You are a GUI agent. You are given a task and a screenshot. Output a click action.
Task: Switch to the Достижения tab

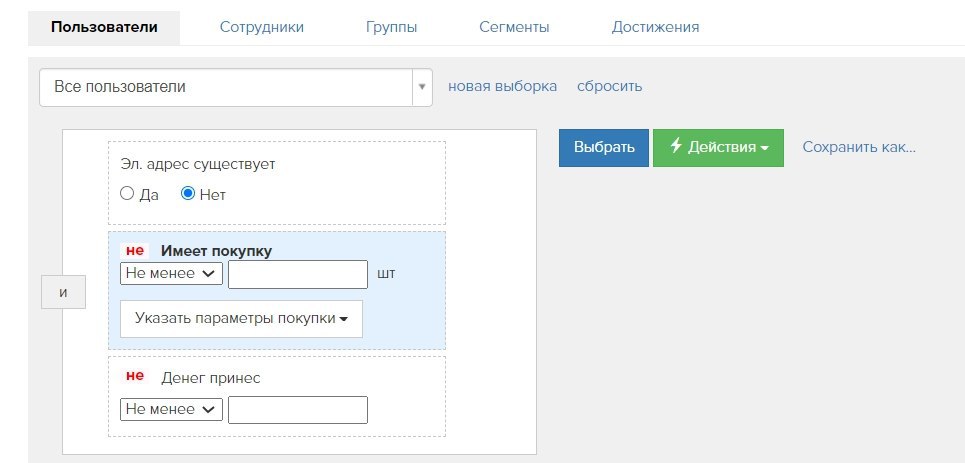click(x=655, y=28)
